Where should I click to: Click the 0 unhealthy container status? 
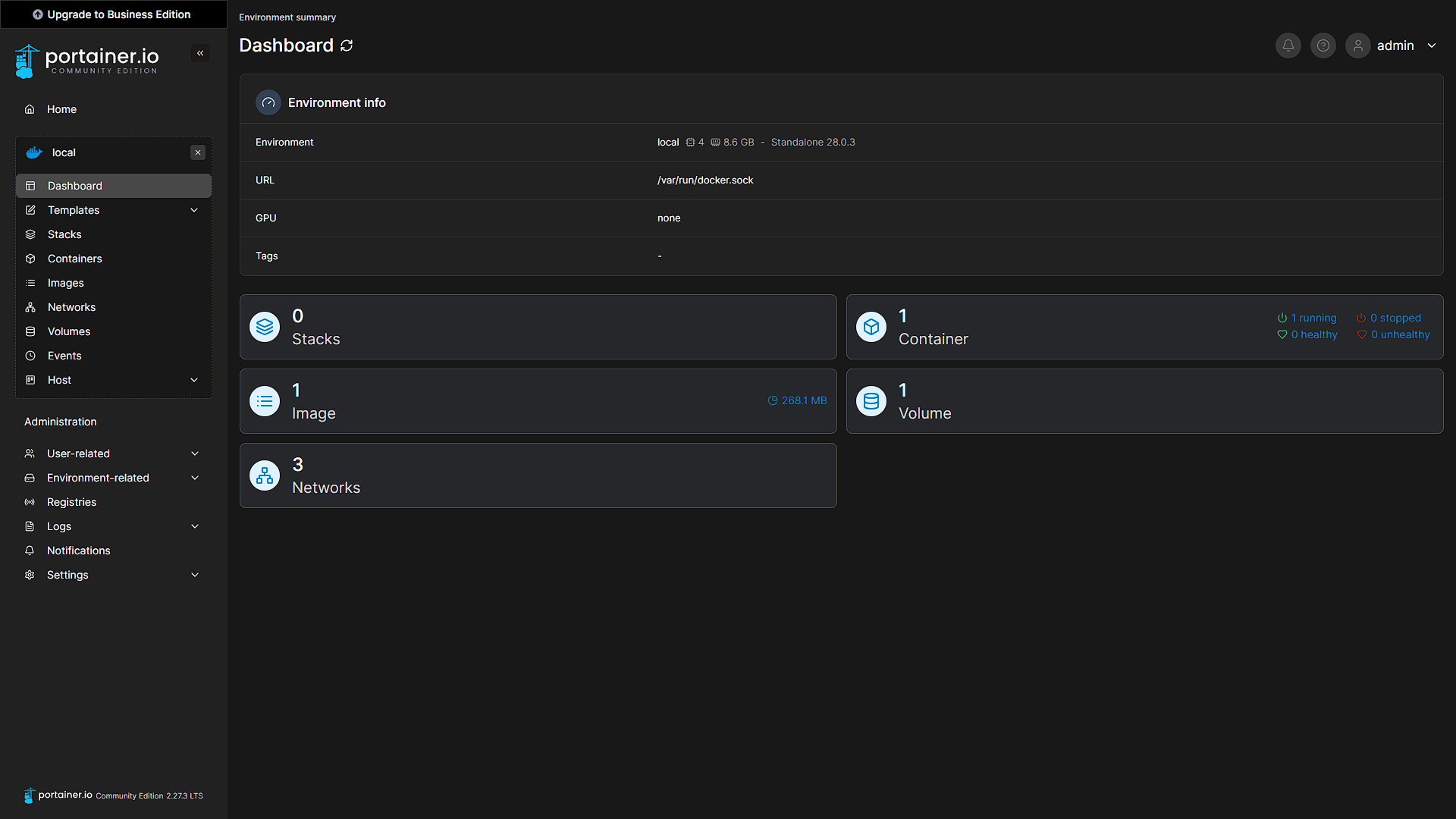click(1393, 334)
